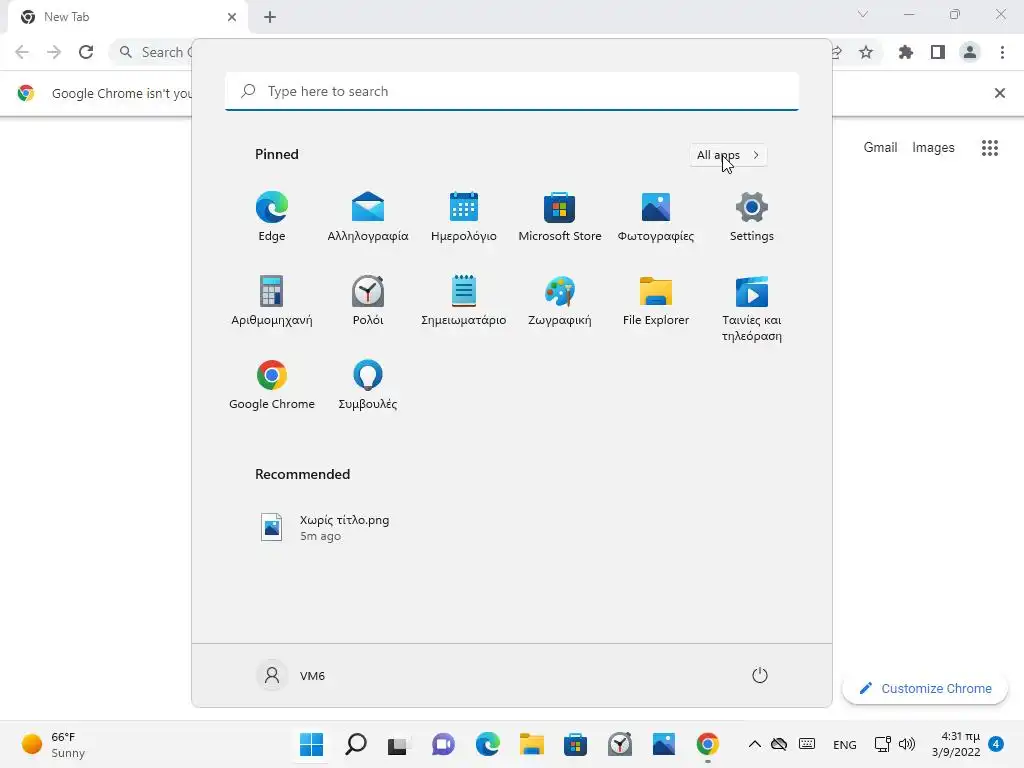1024x768 pixels.
Task: Click the power button in Start menu
Action: (x=760, y=675)
